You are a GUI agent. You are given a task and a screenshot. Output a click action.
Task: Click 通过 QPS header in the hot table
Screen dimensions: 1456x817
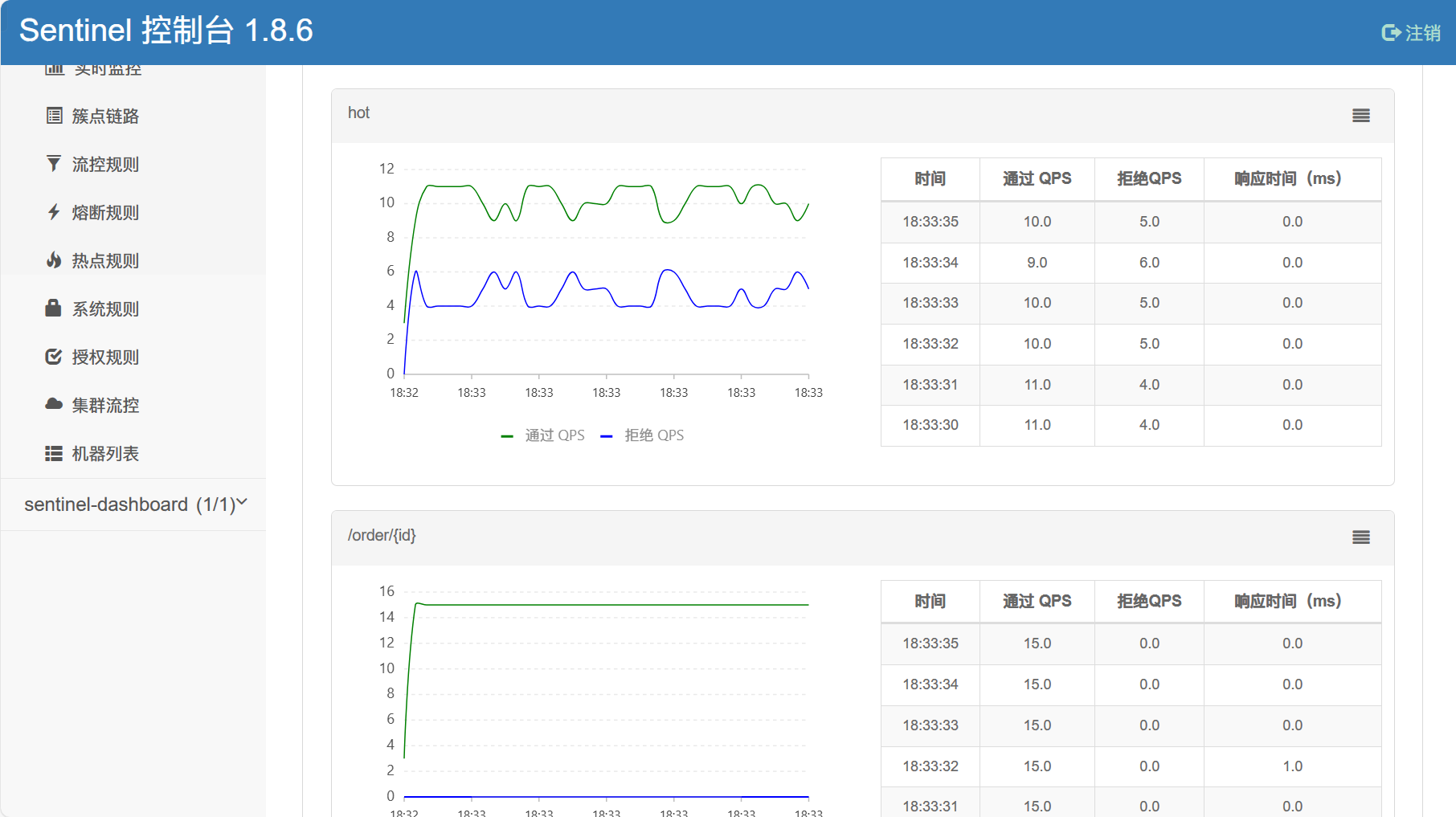1037,178
